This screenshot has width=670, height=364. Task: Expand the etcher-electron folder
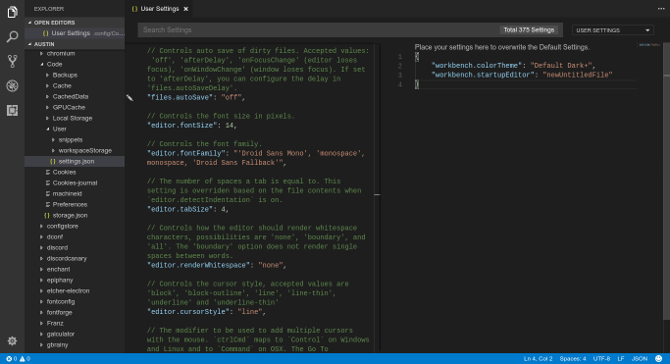(x=75, y=291)
